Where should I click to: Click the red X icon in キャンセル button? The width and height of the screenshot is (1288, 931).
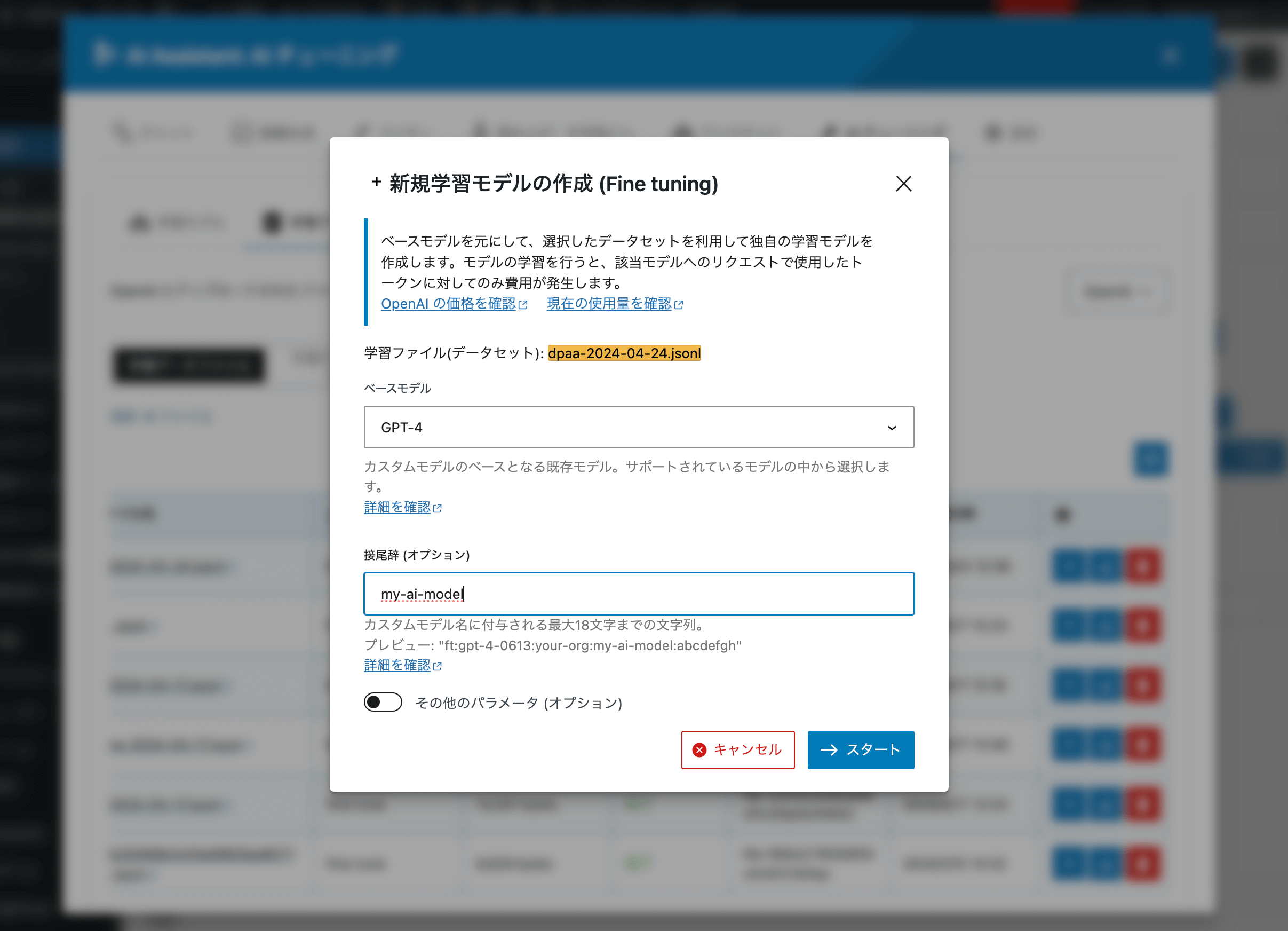699,751
